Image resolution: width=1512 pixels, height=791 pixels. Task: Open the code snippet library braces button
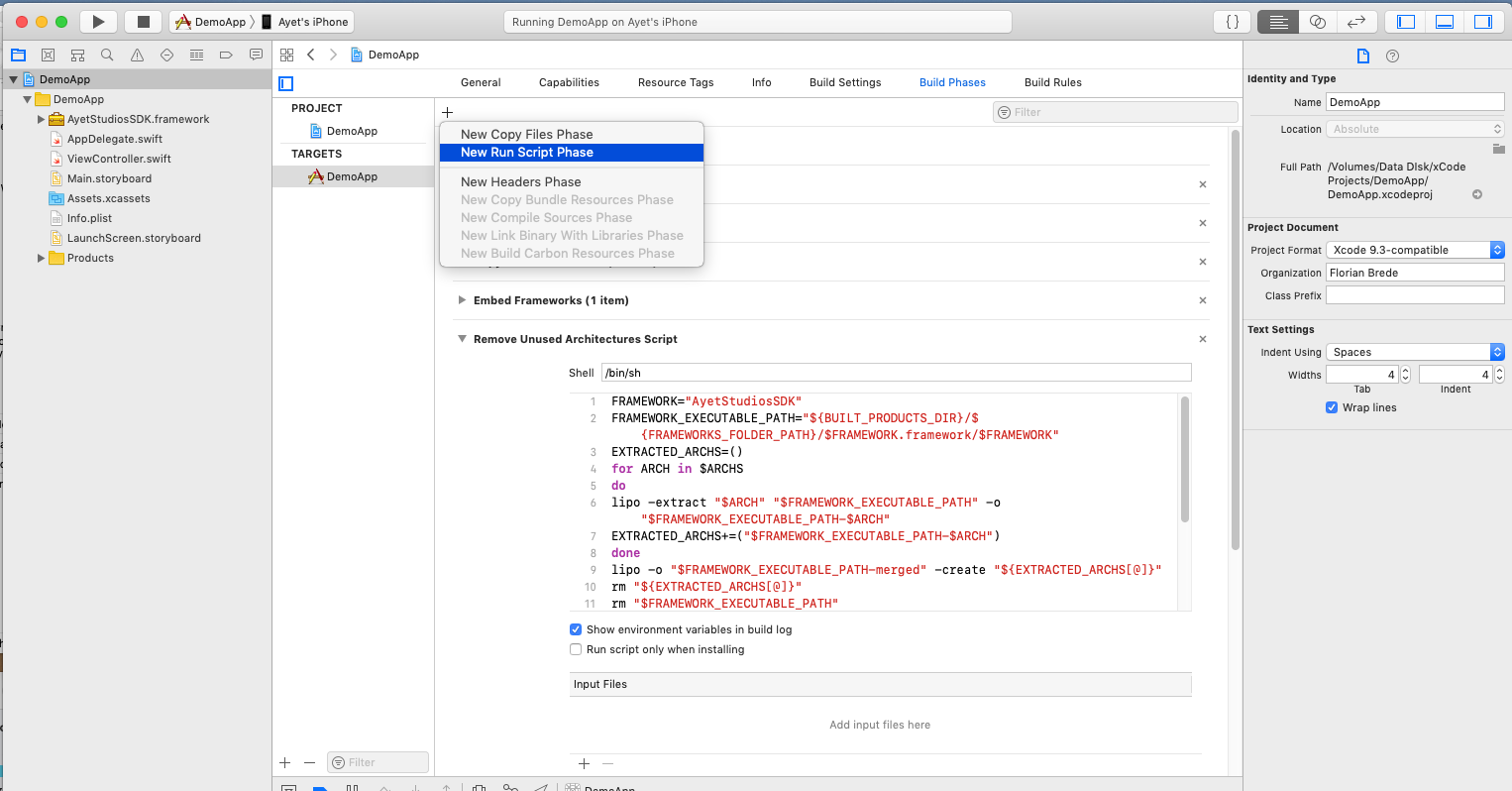[x=1233, y=22]
